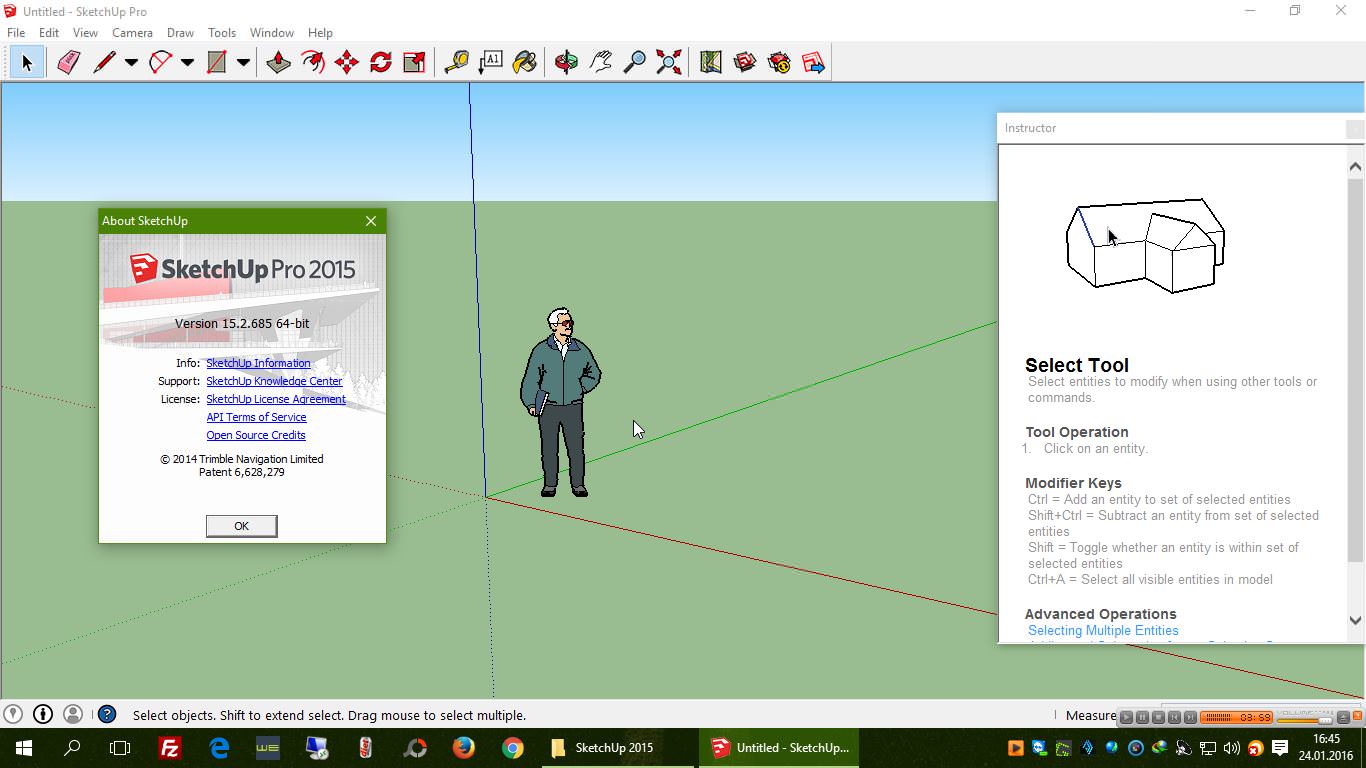Click play on the mini media player
This screenshot has height=768, width=1366.
click(1126, 717)
